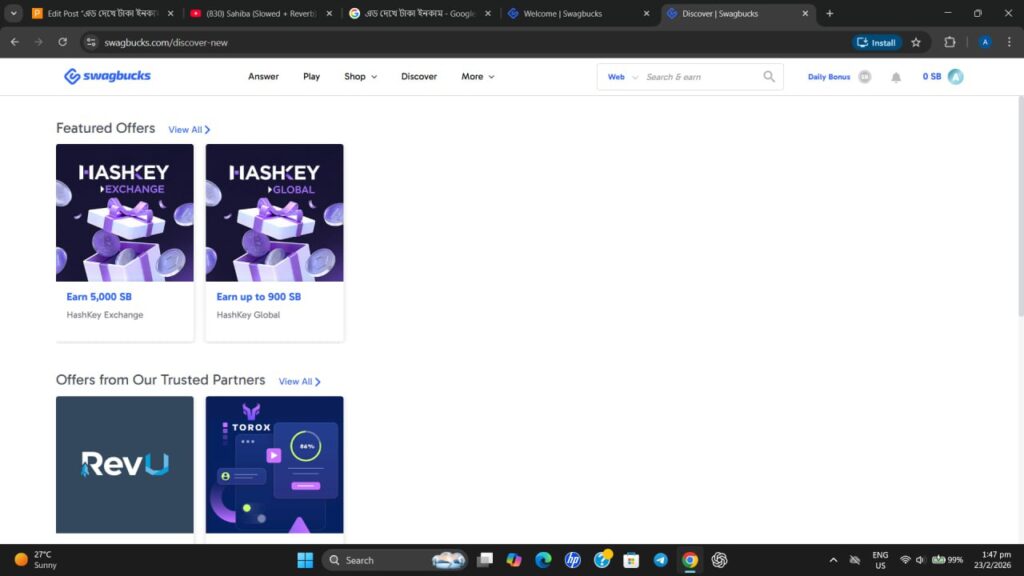Open the Web search type dropdown
Image resolution: width=1024 pixels, height=576 pixels.
pyautogui.click(x=622, y=77)
